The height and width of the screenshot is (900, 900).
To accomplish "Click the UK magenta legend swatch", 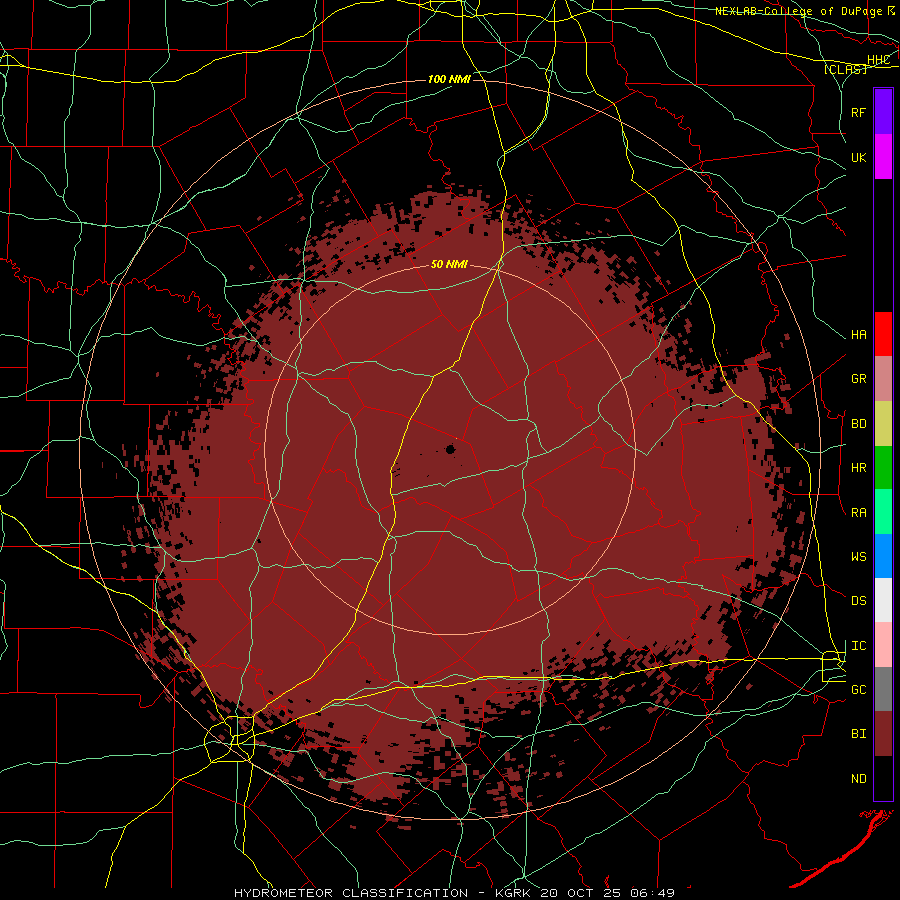I will coord(883,157).
